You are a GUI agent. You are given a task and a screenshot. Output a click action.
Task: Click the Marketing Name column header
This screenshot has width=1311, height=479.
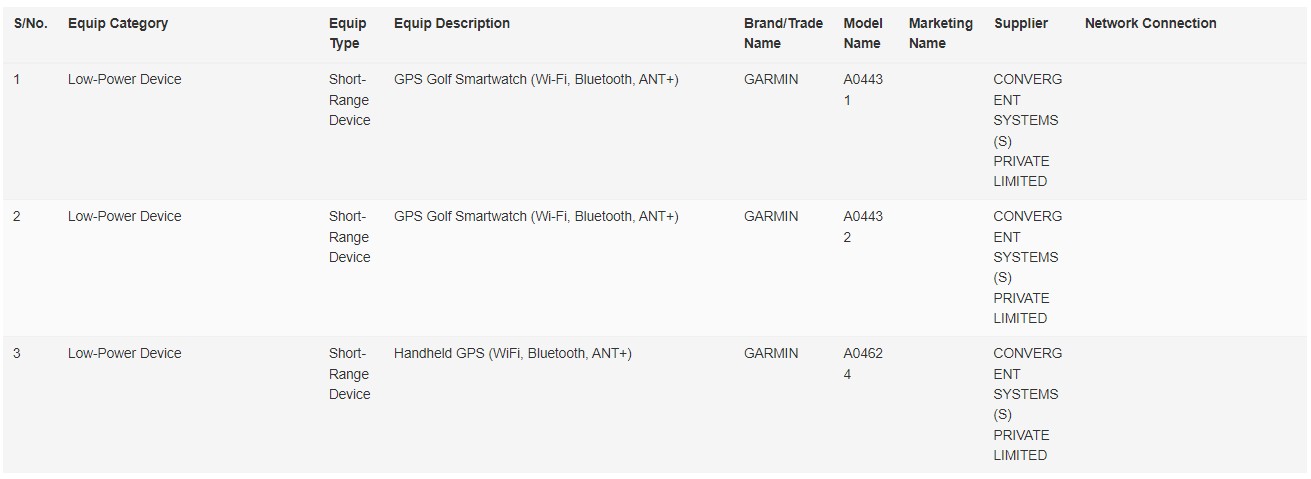coord(940,33)
